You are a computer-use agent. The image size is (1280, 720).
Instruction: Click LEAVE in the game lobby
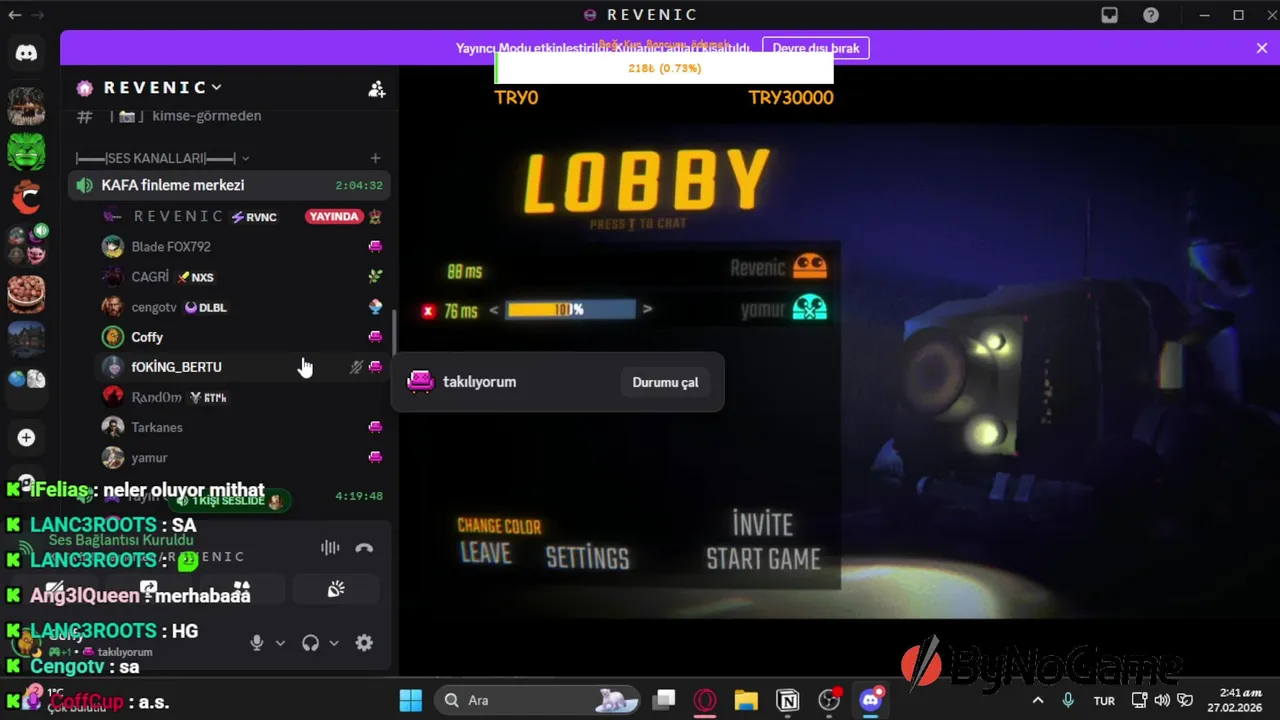coord(485,553)
